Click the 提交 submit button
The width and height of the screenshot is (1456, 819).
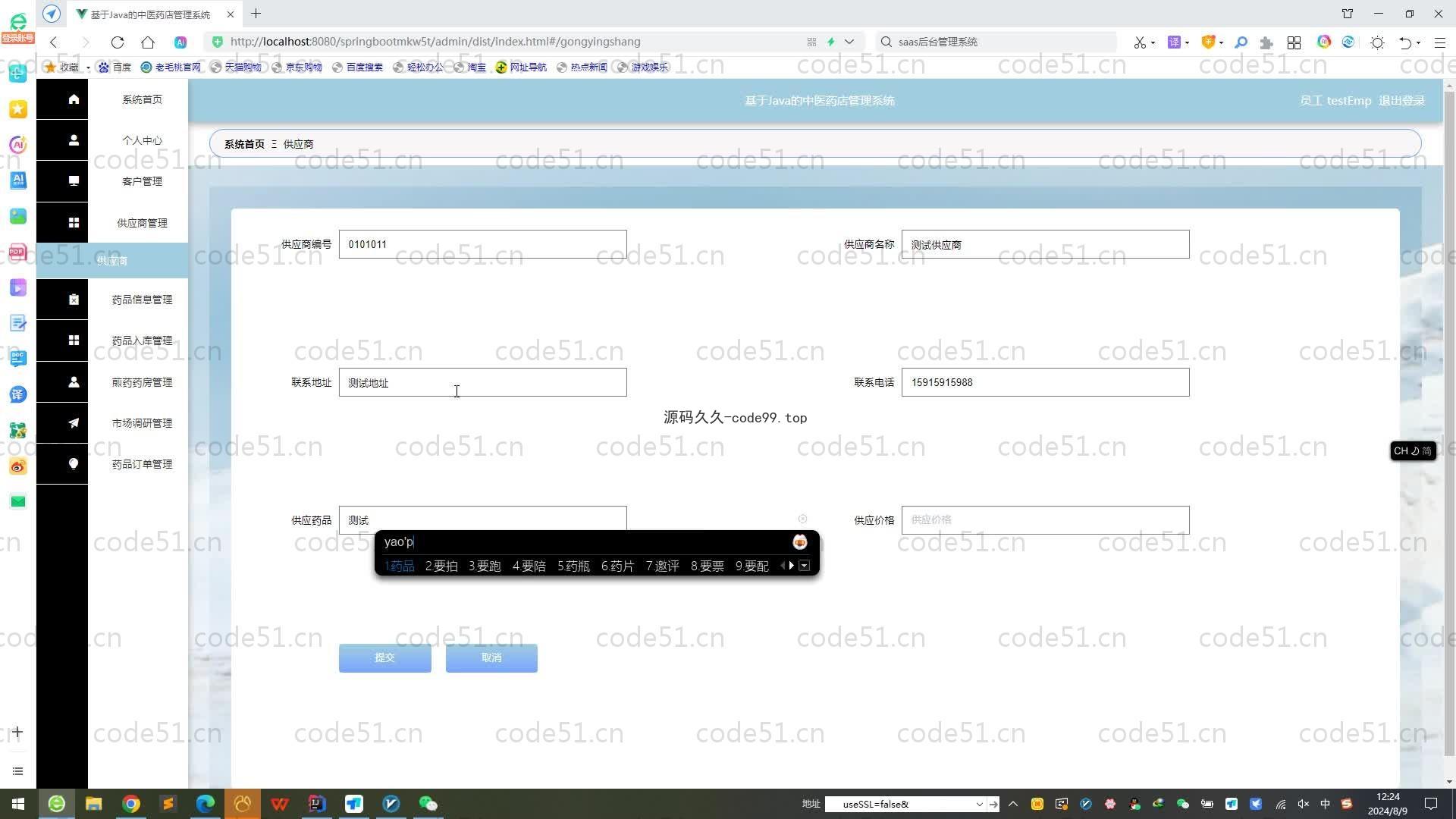pos(384,657)
